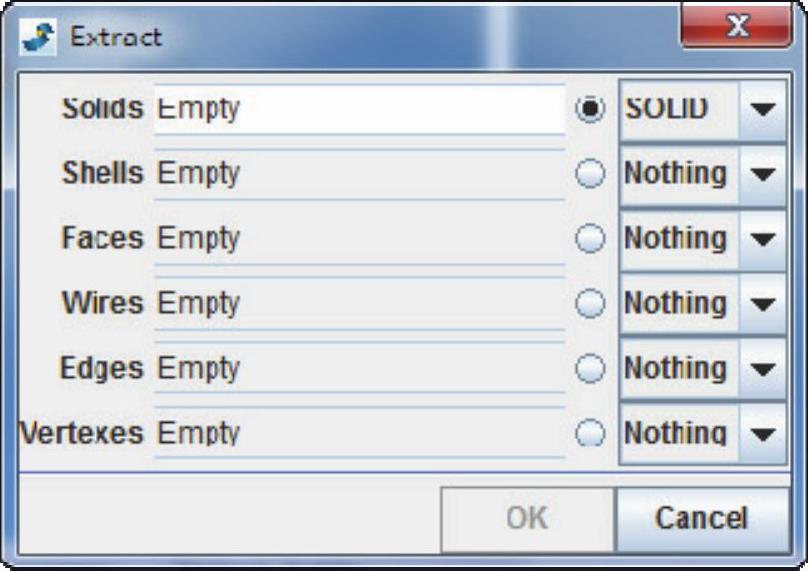The height and width of the screenshot is (571, 808).
Task: Click the OK button
Action: (x=527, y=518)
